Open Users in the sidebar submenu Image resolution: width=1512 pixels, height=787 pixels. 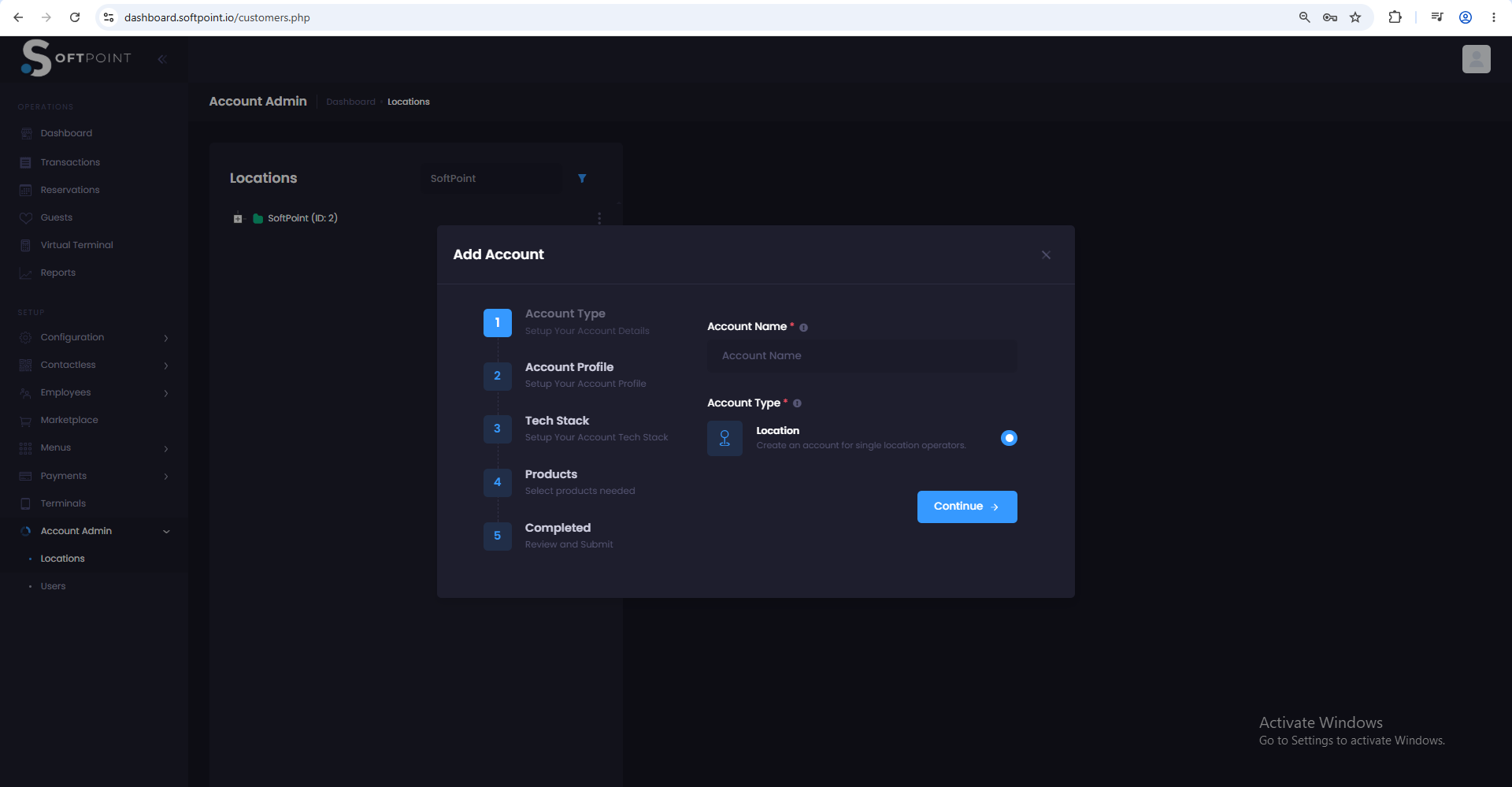pyautogui.click(x=53, y=586)
